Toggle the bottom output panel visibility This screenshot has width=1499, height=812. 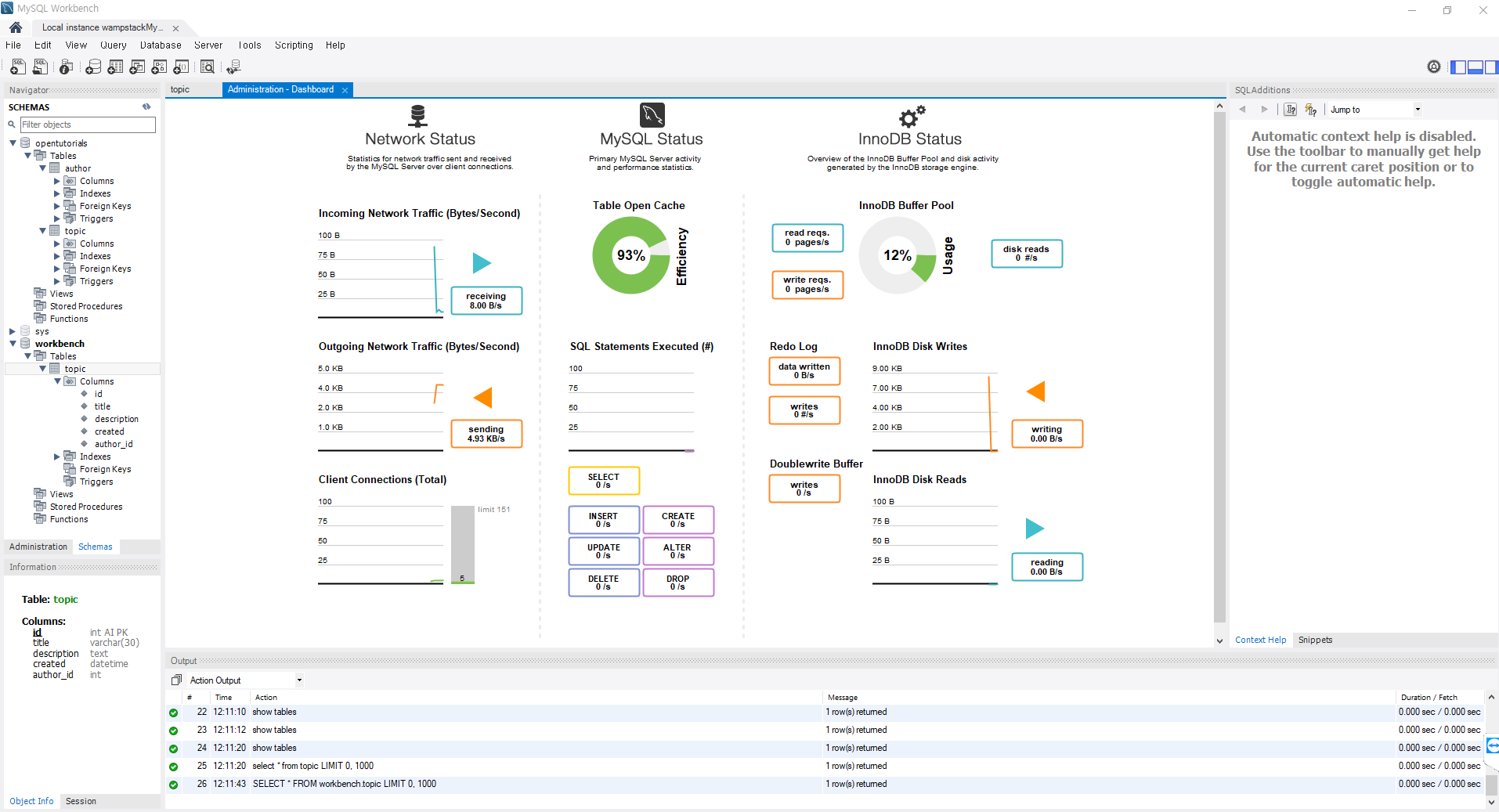click(x=1475, y=67)
